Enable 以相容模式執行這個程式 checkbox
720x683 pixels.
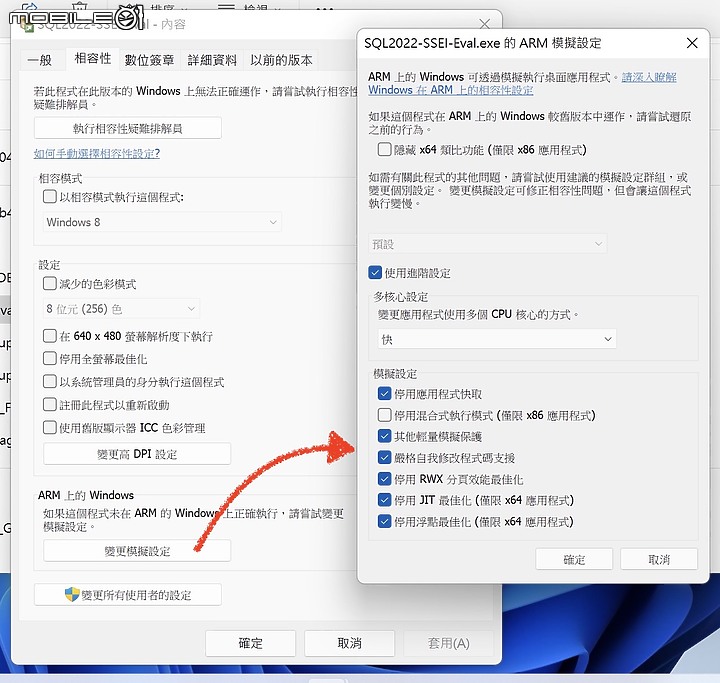(50, 197)
